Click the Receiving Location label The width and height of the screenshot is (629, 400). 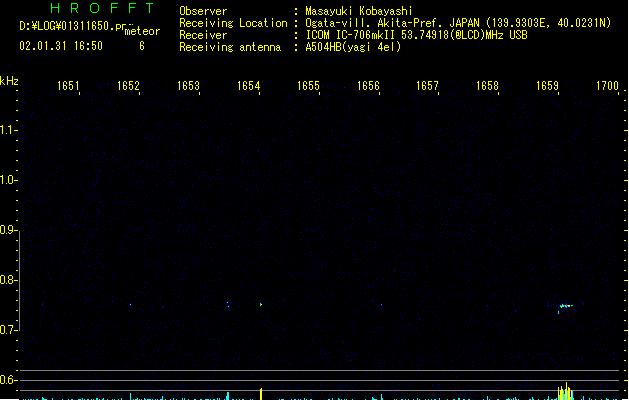[233, 23]
